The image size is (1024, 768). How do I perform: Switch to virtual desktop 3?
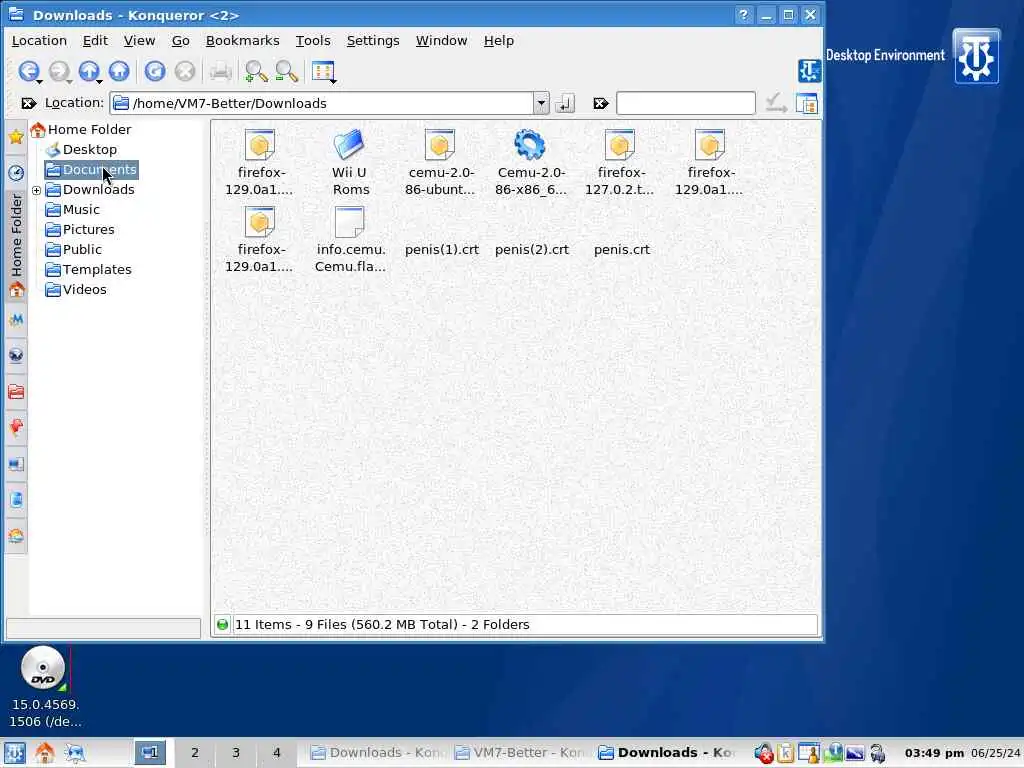(x=236, y=752)
